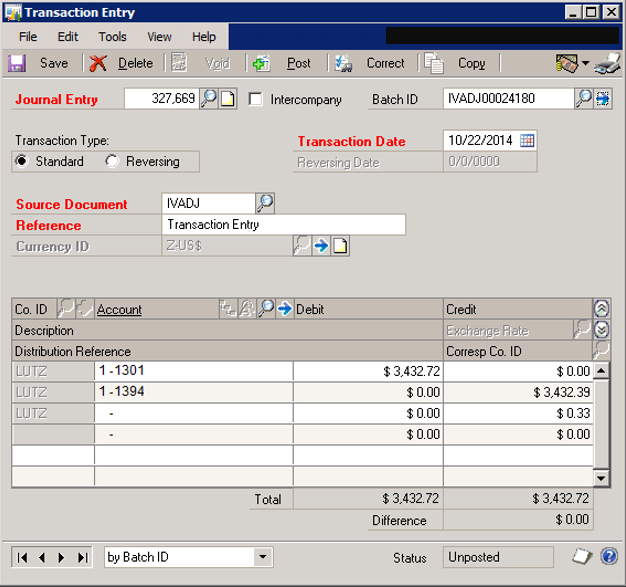This screenshot has height=587, width=626.
Task: Click the Account header link
Action: 119,309
